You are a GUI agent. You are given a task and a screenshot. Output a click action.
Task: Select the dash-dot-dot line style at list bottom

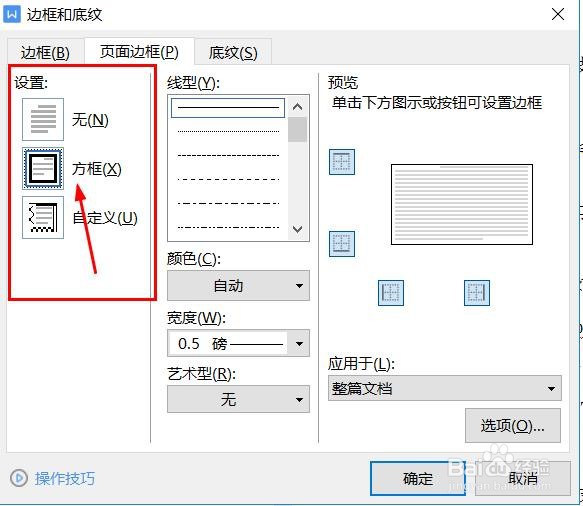click(x=228, y=227)
